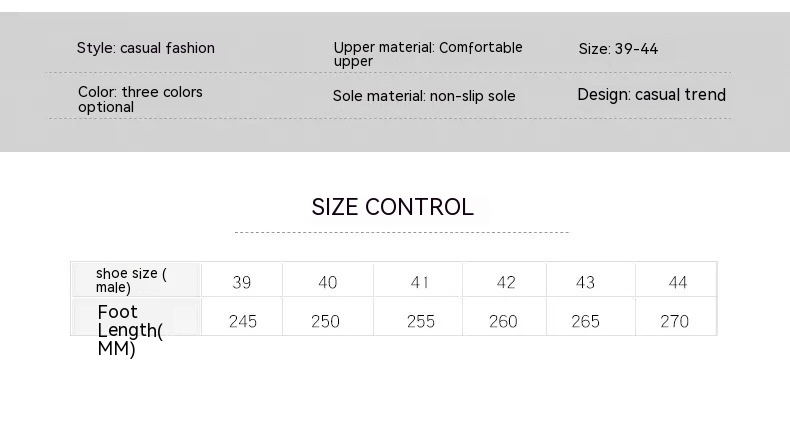Select shoe size 39 cell
The width and height of the screenshot is (790, 444).
242,282
